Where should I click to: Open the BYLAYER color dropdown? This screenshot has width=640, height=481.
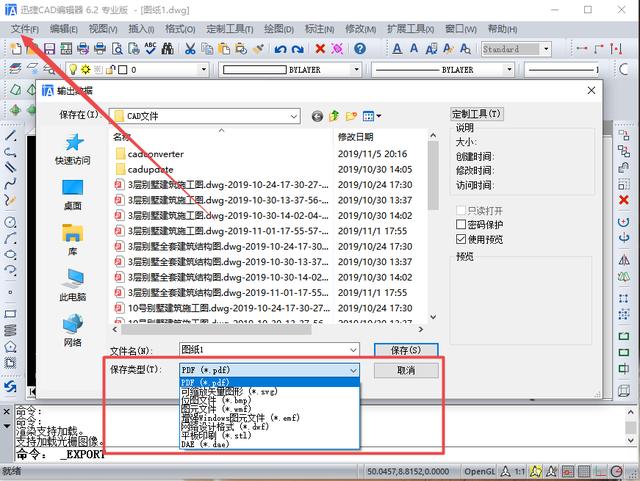356,69
